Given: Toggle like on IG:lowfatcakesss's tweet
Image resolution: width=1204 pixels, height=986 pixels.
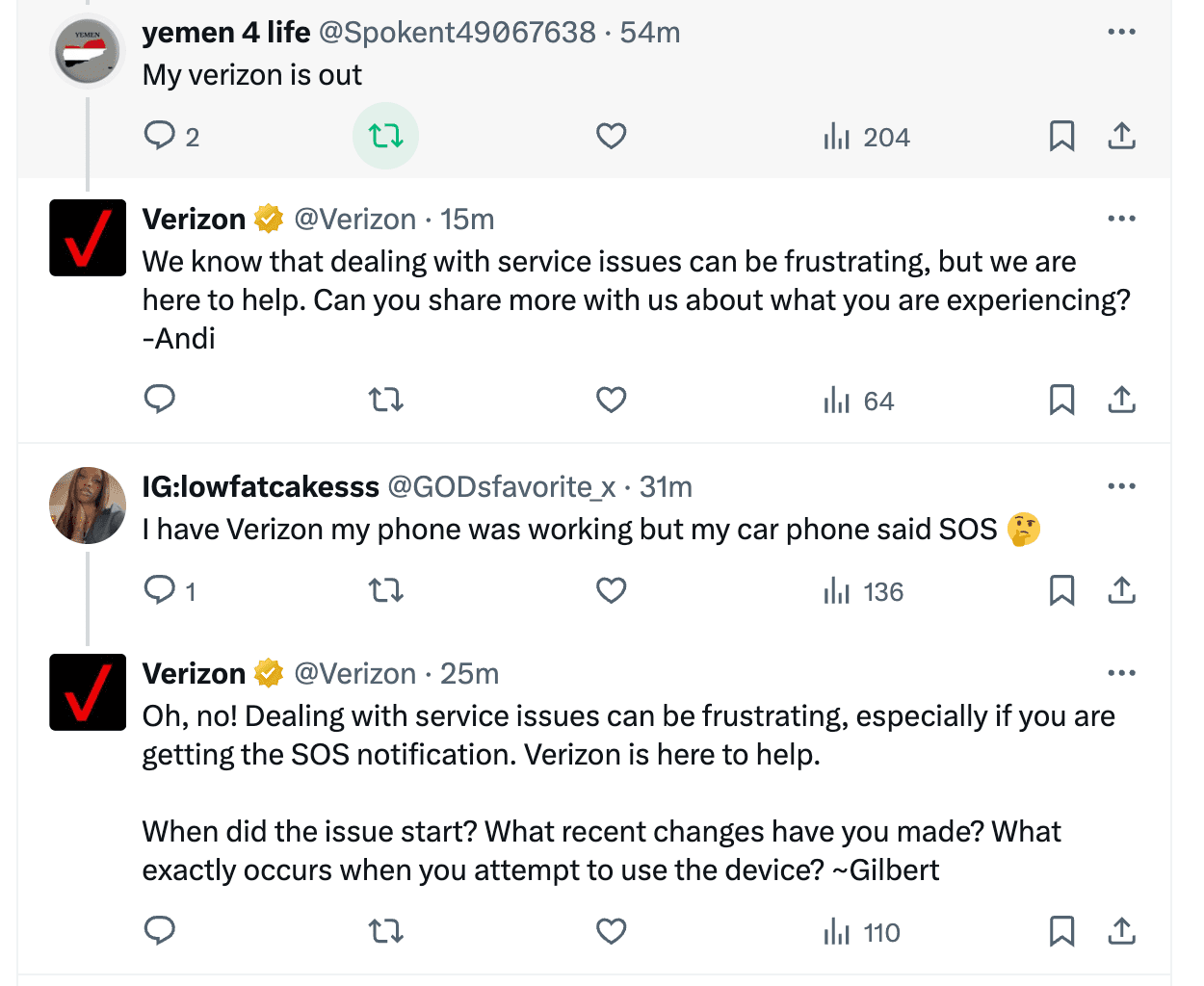Looking at the screenshot, I should [x=611, y=590].
